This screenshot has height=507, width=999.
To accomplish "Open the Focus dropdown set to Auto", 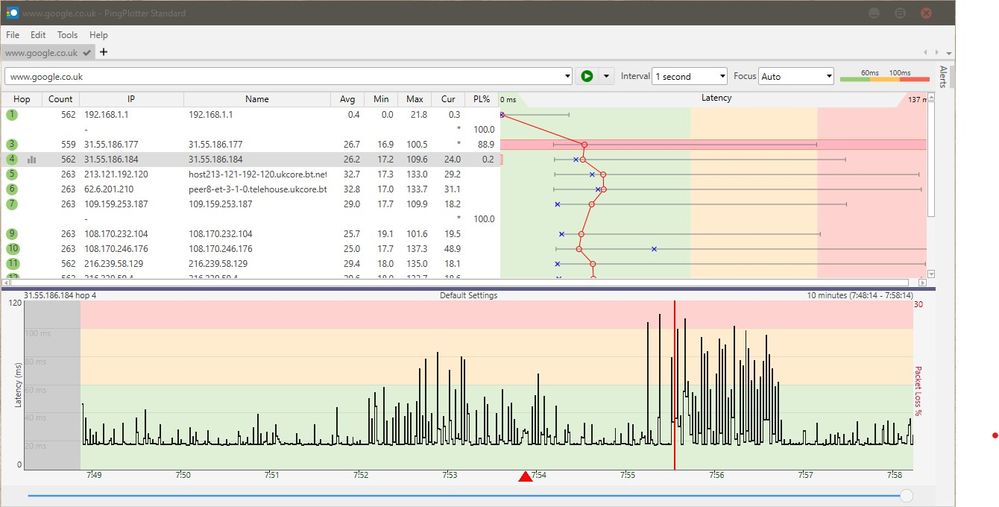I will pos(796,76).
